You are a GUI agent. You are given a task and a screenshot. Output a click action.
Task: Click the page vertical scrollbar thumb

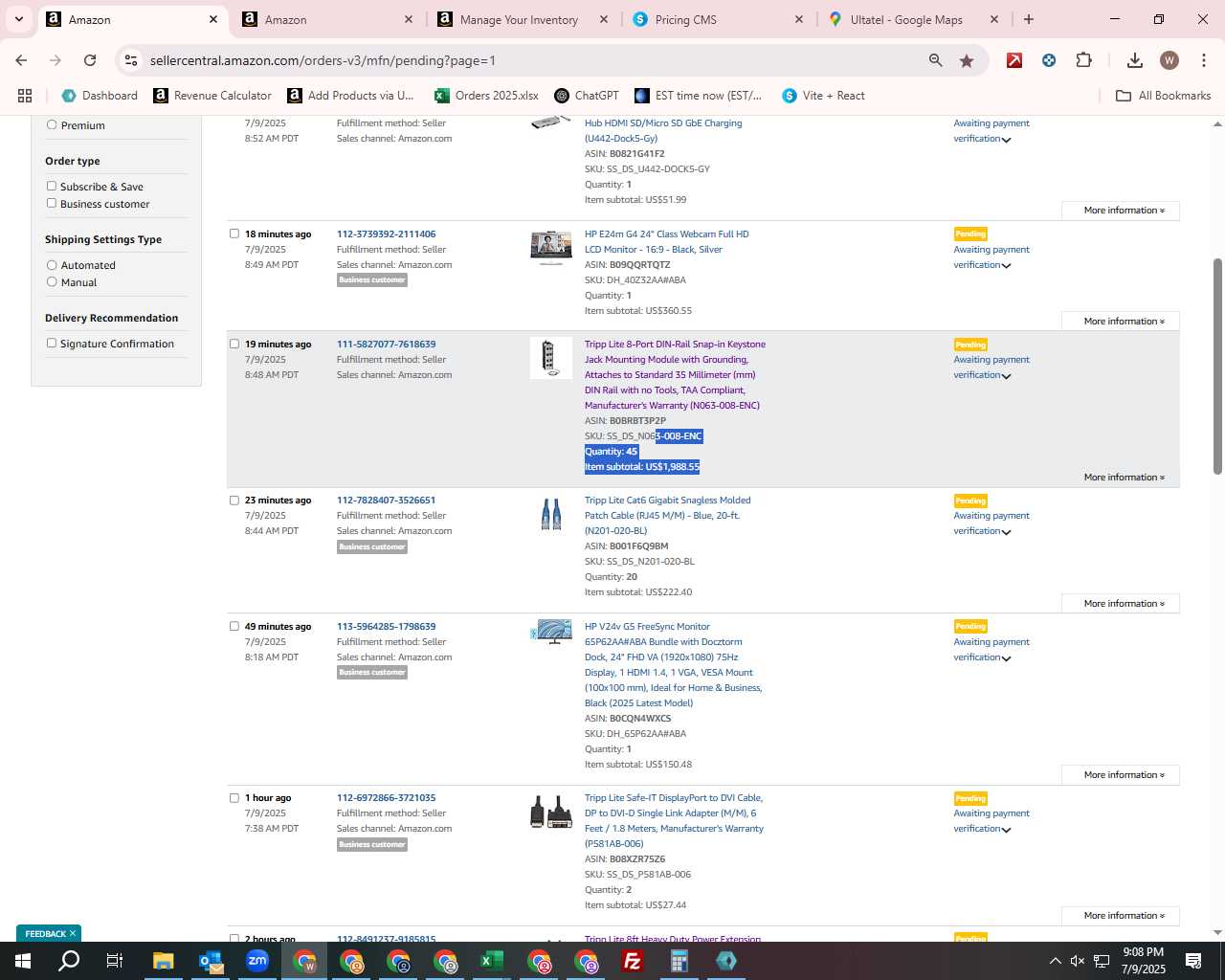click(1217, 366)
